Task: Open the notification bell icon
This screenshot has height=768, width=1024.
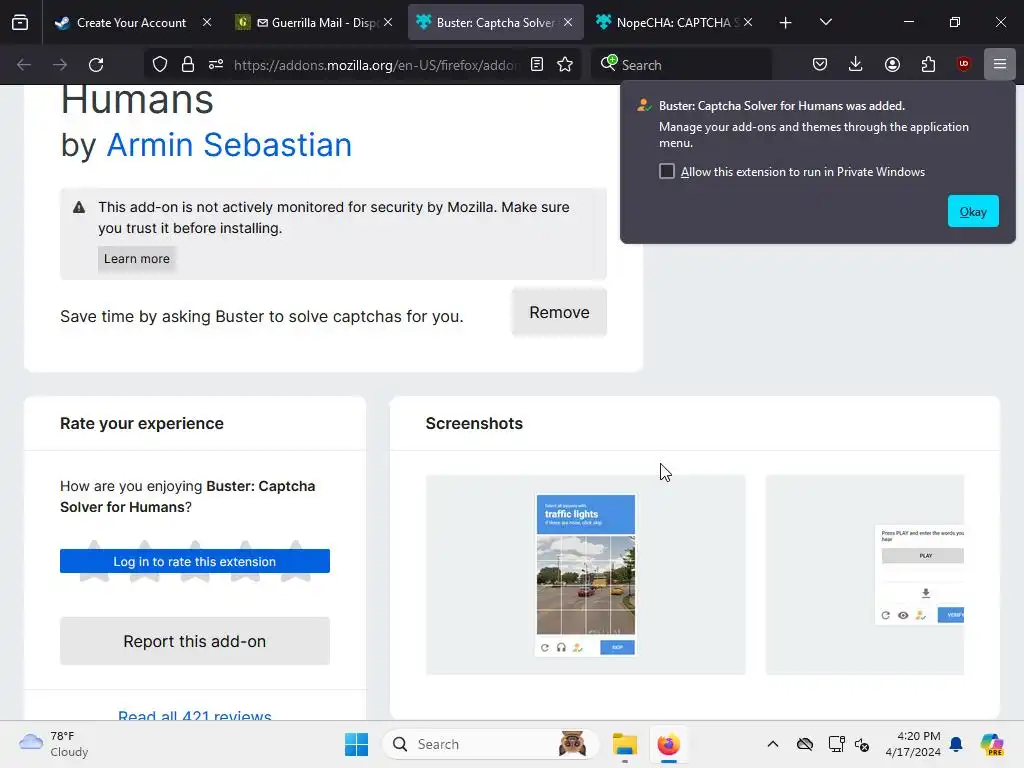Action: (x=956, y=744)
